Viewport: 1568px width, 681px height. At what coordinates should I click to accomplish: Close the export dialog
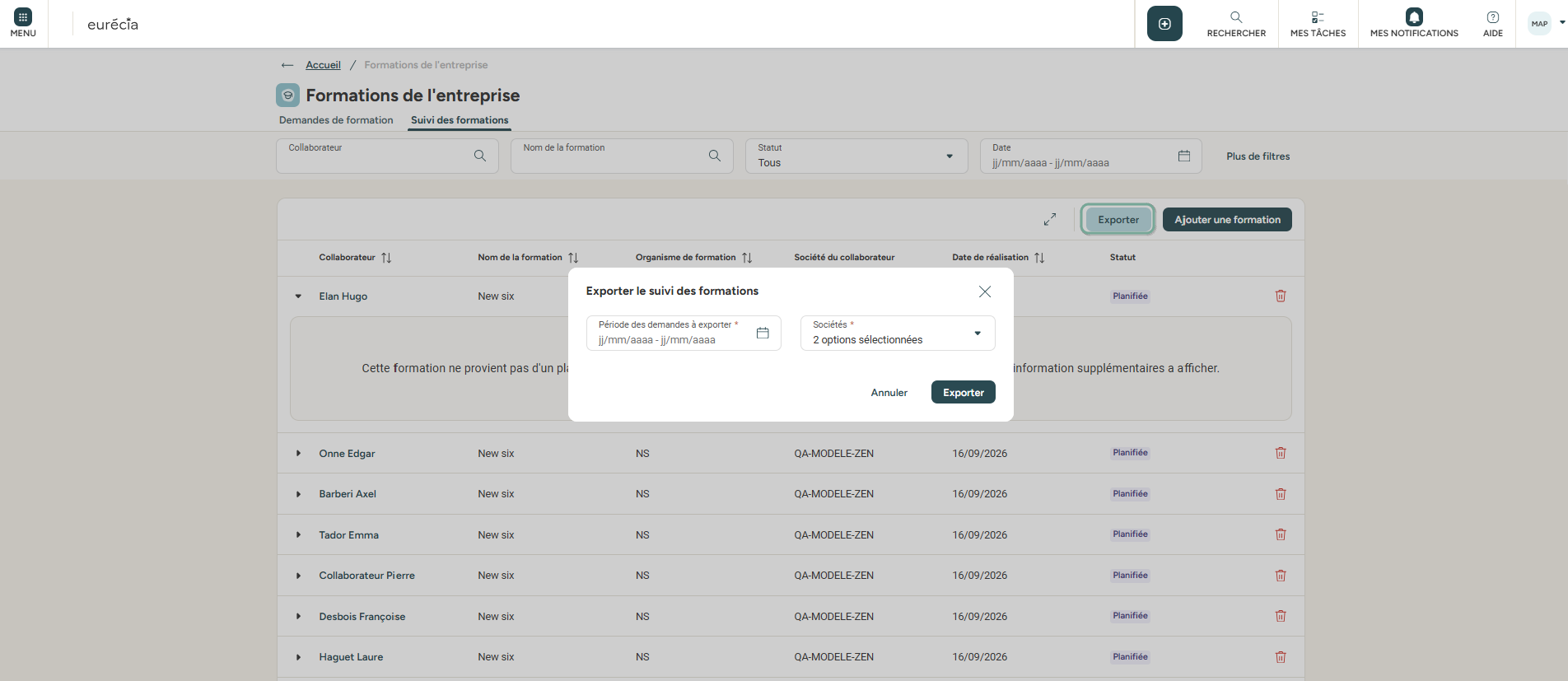coord(985,292)
